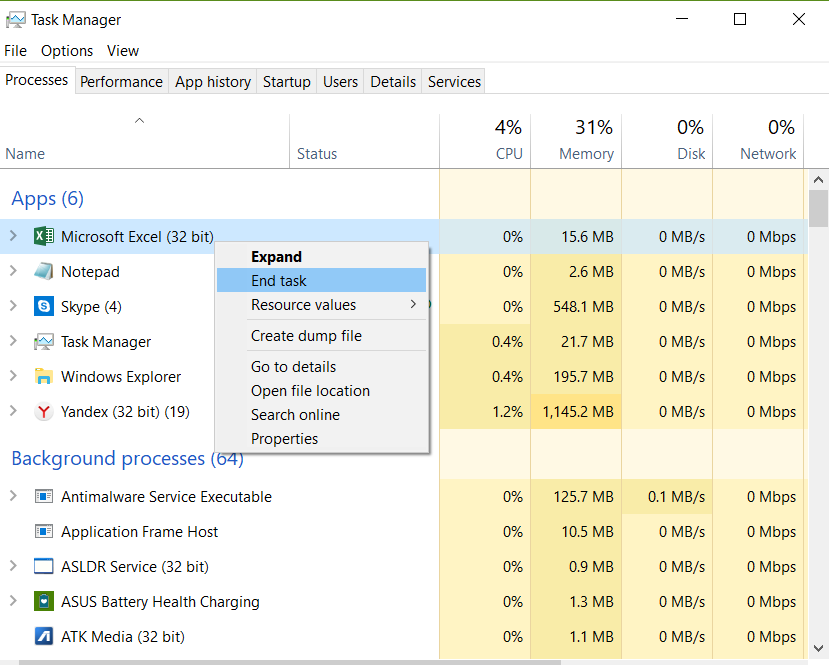Click the Task Manager title bar icon

tap(15, 20)
